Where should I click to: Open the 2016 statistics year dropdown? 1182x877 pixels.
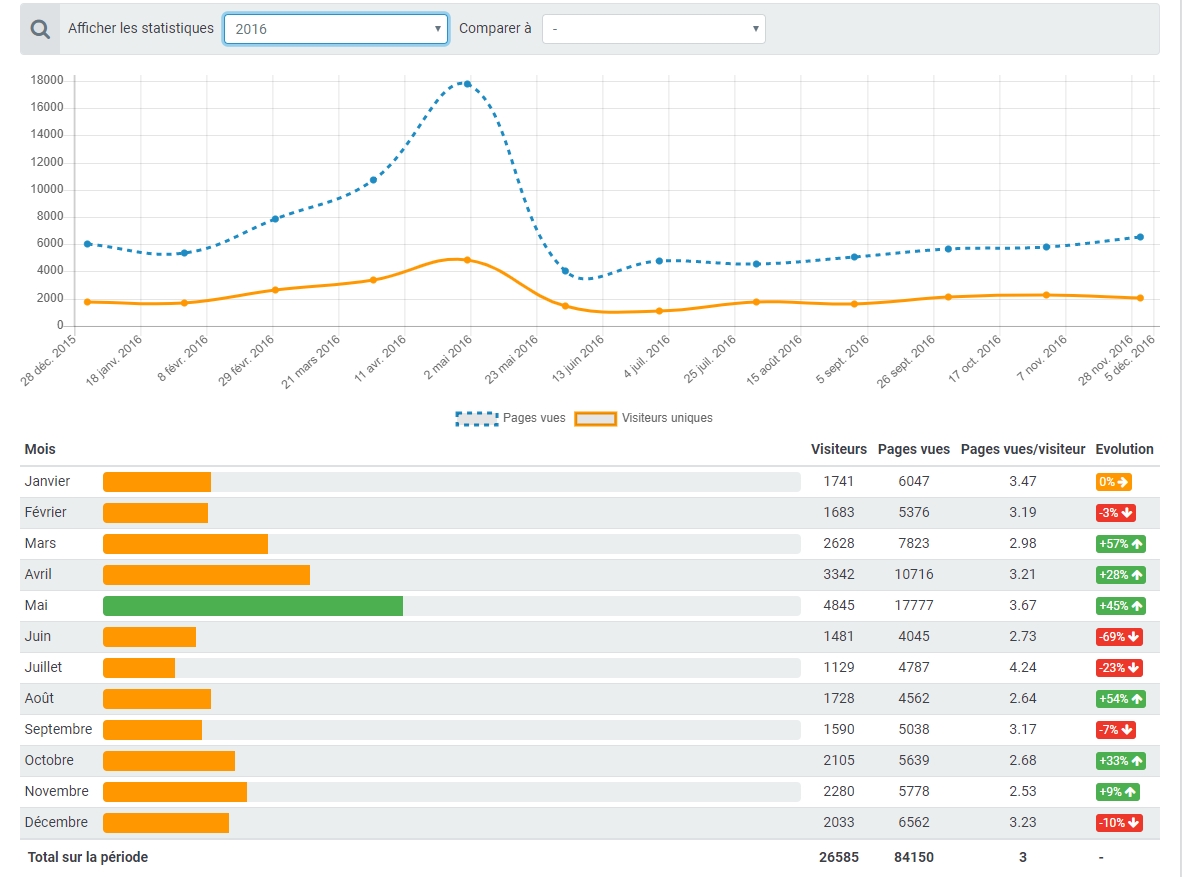(335, 29)
